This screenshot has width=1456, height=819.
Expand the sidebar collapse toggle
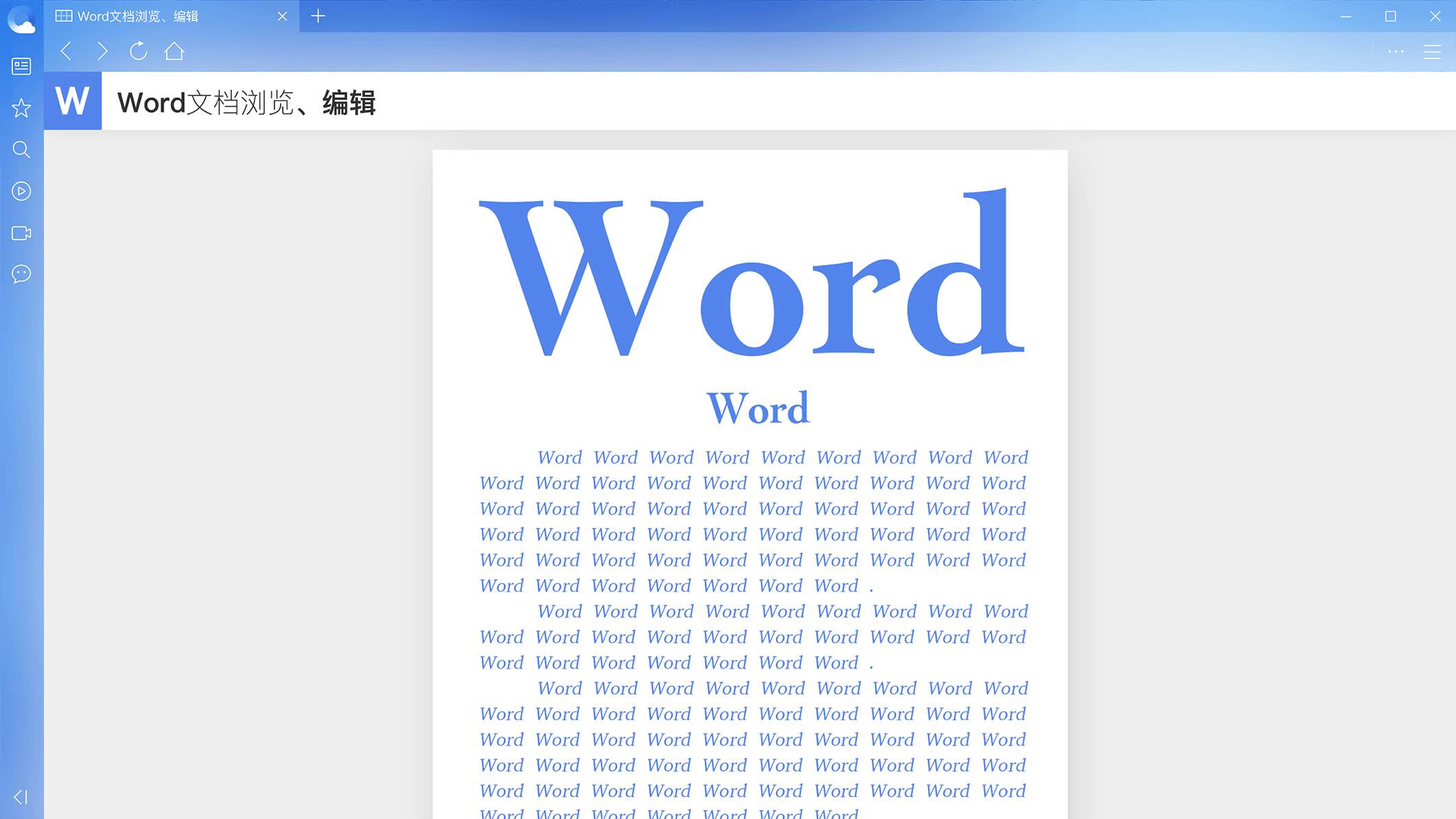pos(20,798)
